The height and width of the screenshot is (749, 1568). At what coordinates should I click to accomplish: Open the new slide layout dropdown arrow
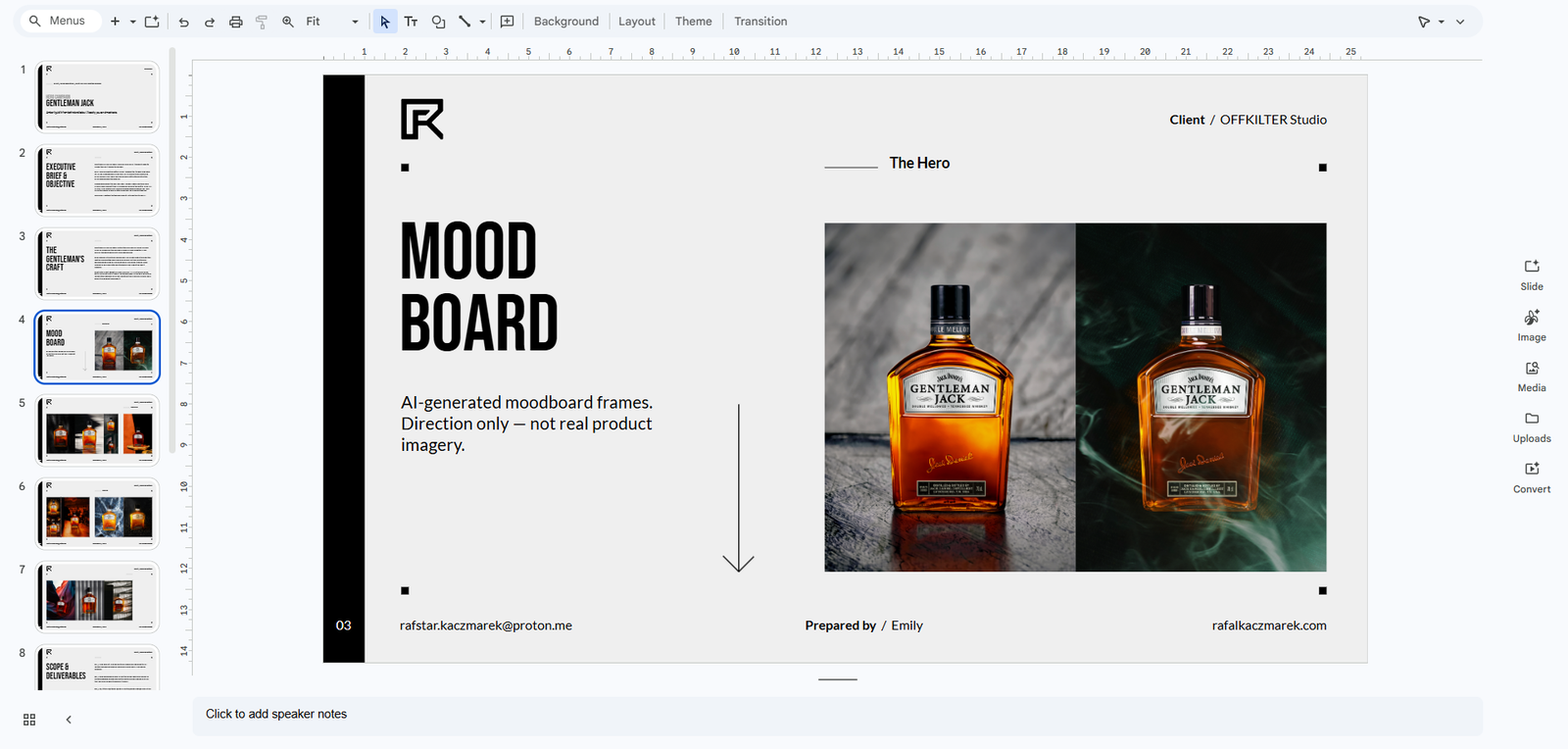[132, 22]
